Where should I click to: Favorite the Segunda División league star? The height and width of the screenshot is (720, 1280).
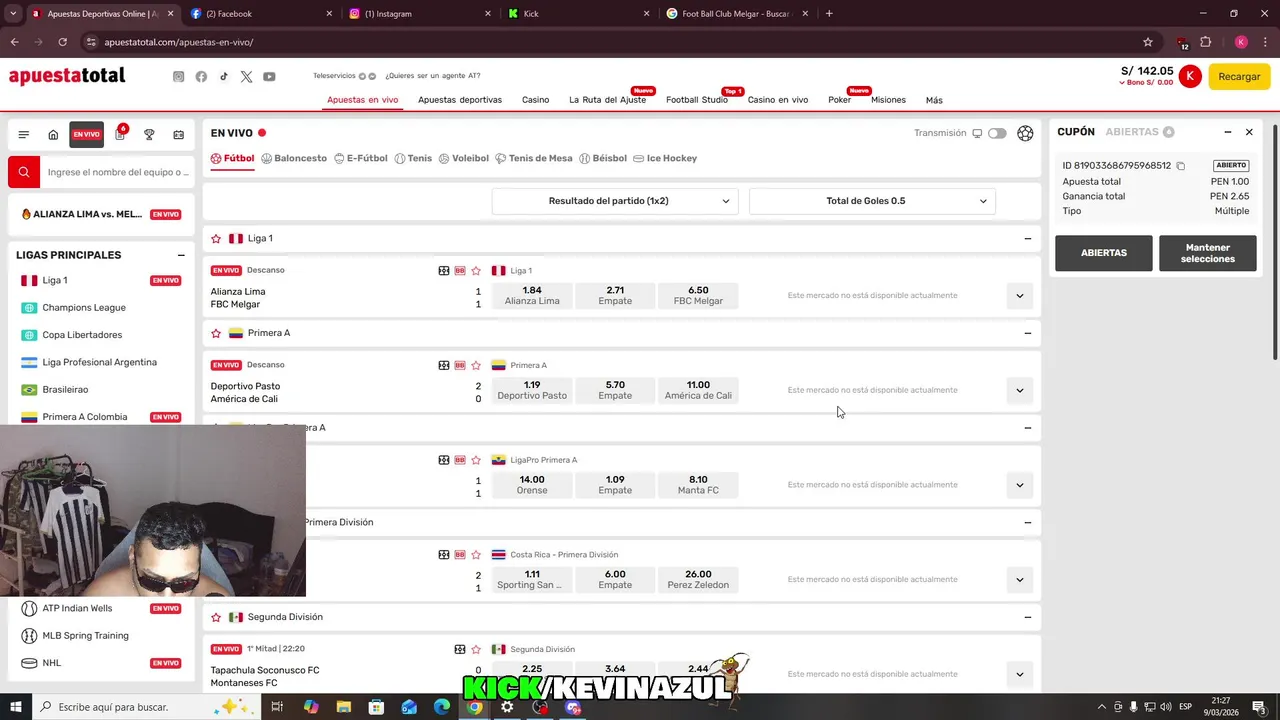216,617
